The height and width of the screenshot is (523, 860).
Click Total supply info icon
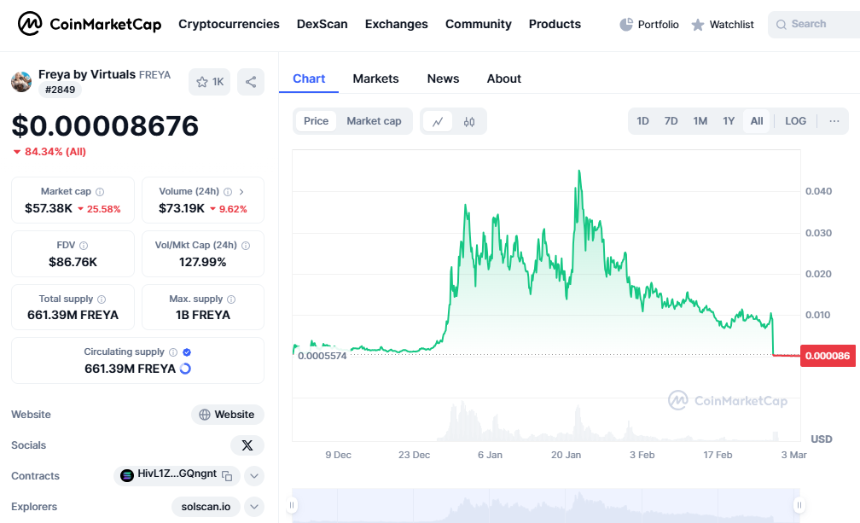(101, 299)
